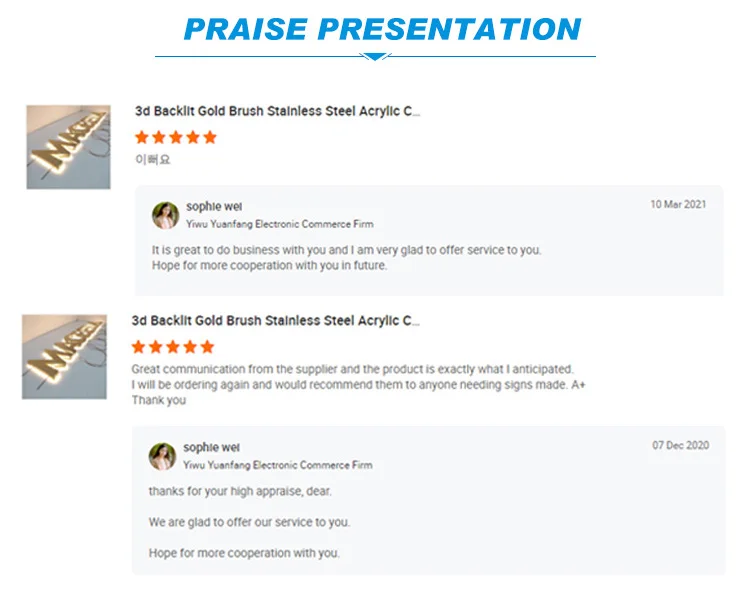Click sophie wei's avatar in second reply

pyautogui.click(x=162, y=457)
